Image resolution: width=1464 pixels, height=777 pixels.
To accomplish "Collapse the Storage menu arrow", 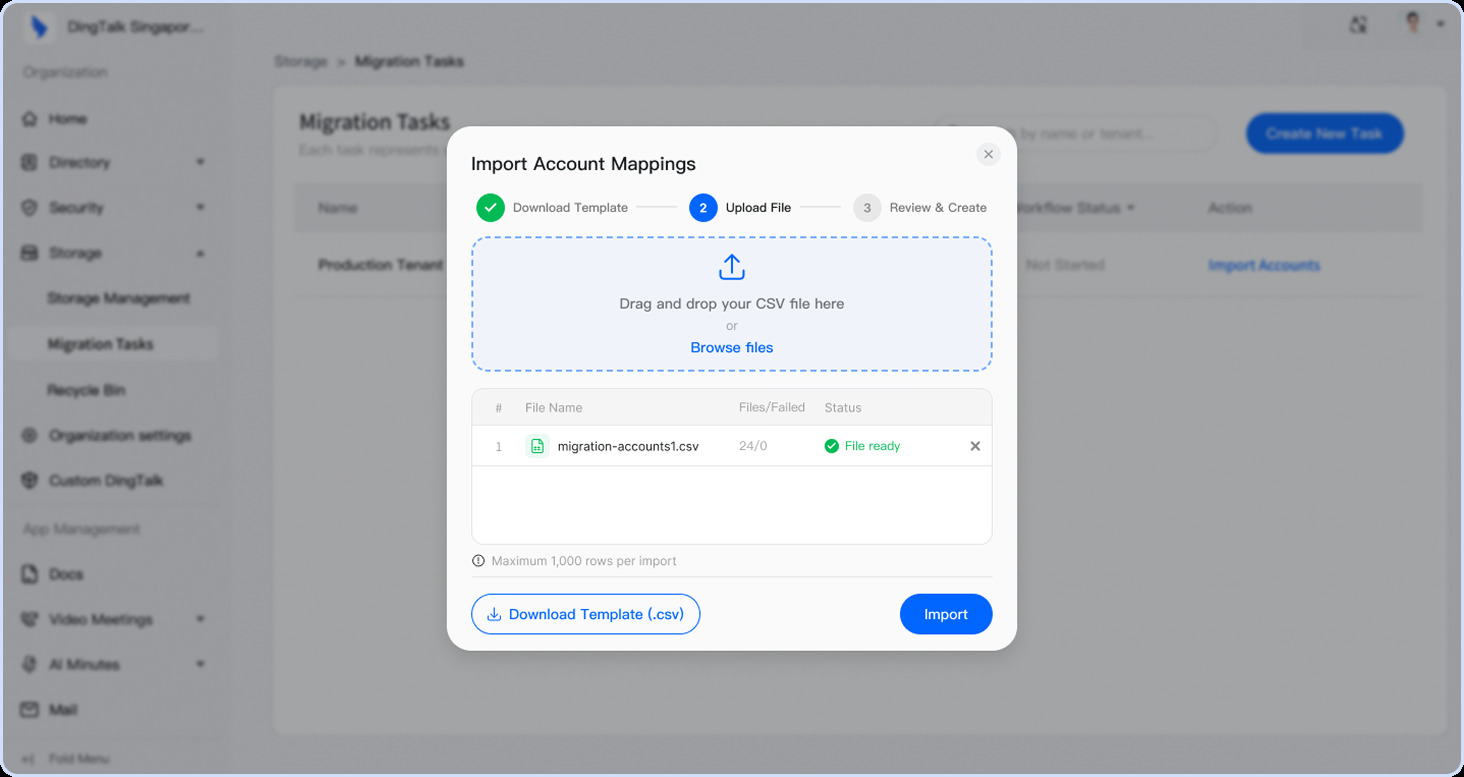I will pos(200,253).
